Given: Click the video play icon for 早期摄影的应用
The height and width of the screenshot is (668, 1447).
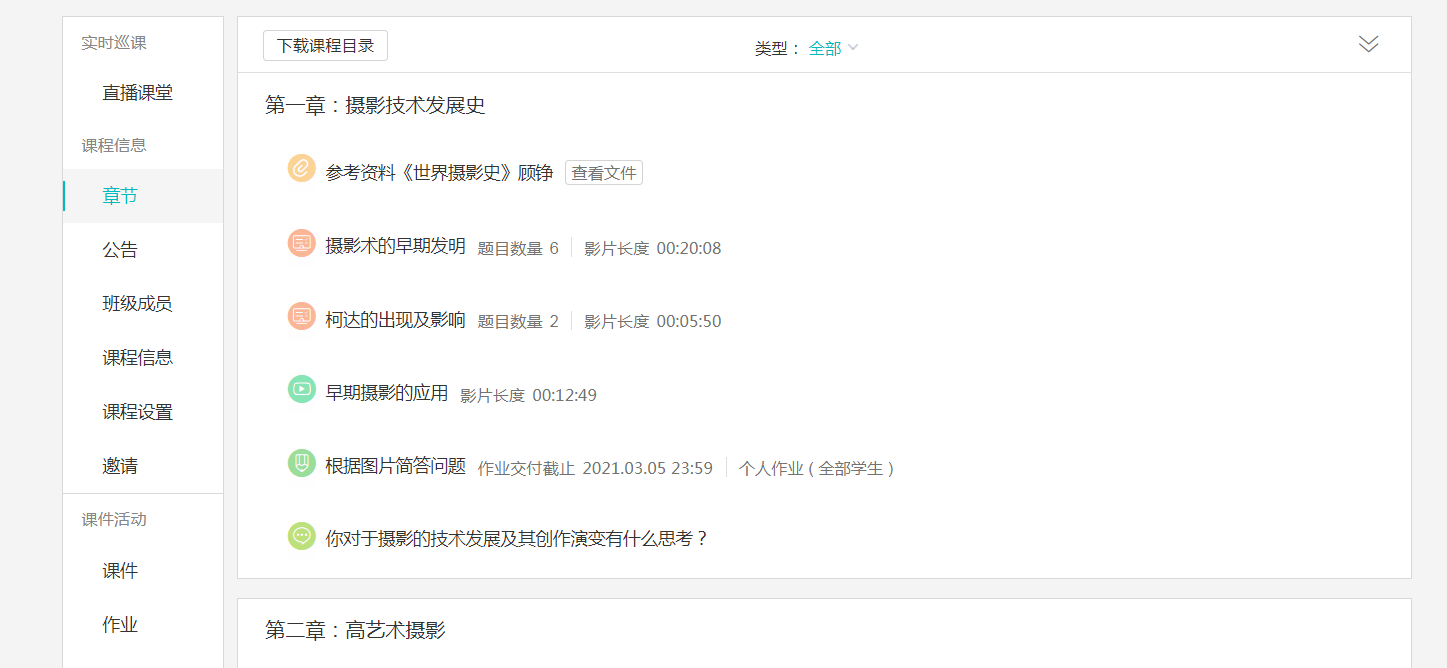Looking at the screenshot, I should (301, 390).
